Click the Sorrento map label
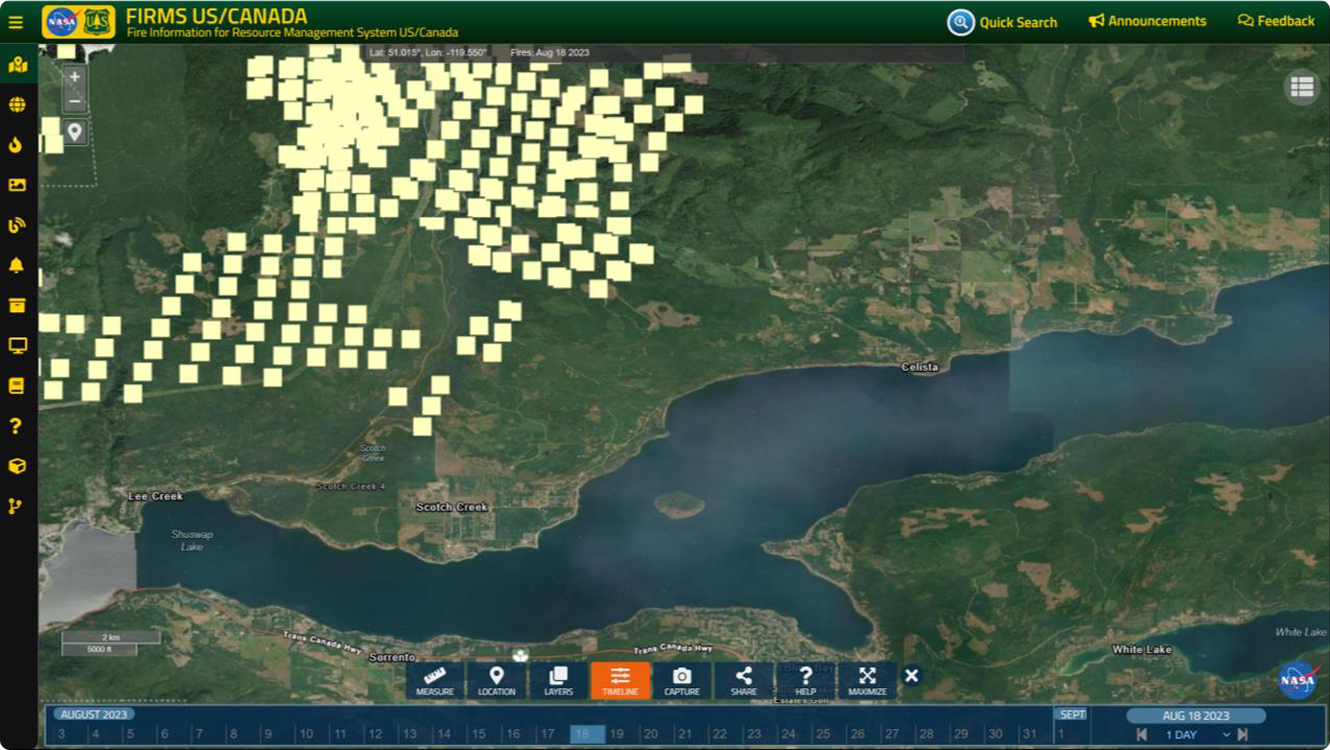Viewport: 1330px width, 750px height. click(390, 657)
